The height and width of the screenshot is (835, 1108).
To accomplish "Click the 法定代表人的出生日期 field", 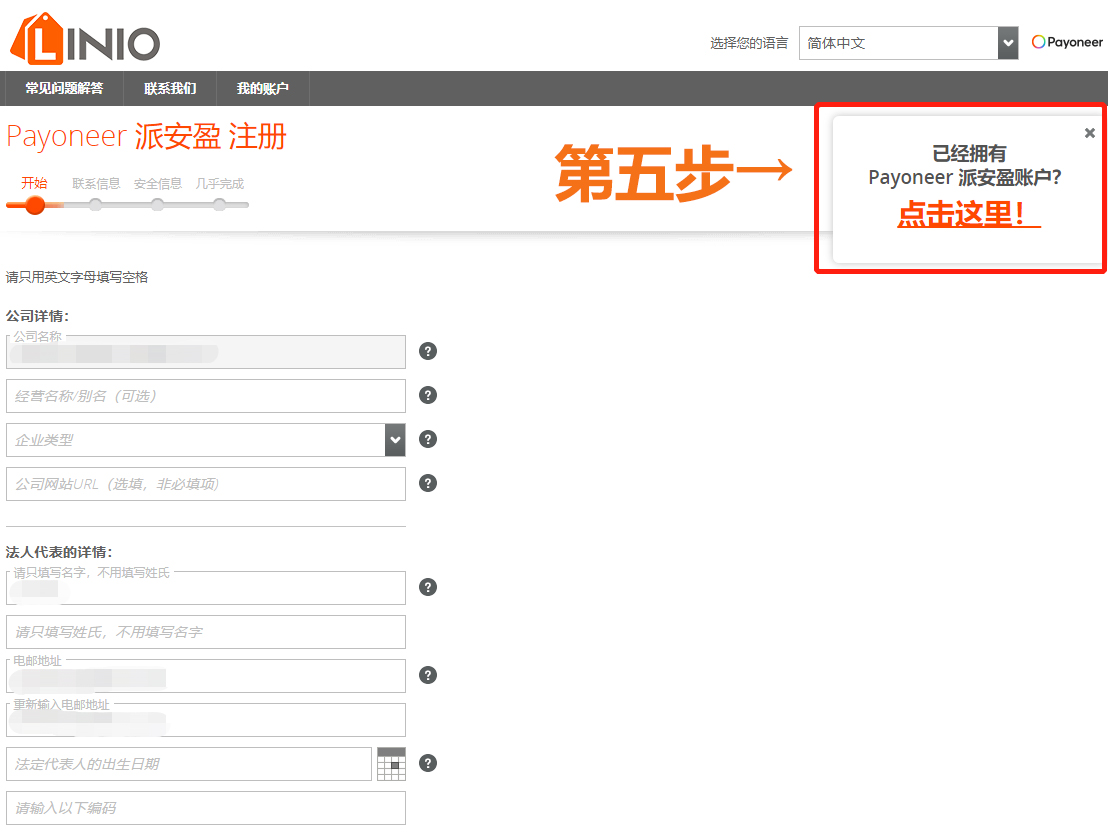I will pyautogui.click(x=189, y=764).
